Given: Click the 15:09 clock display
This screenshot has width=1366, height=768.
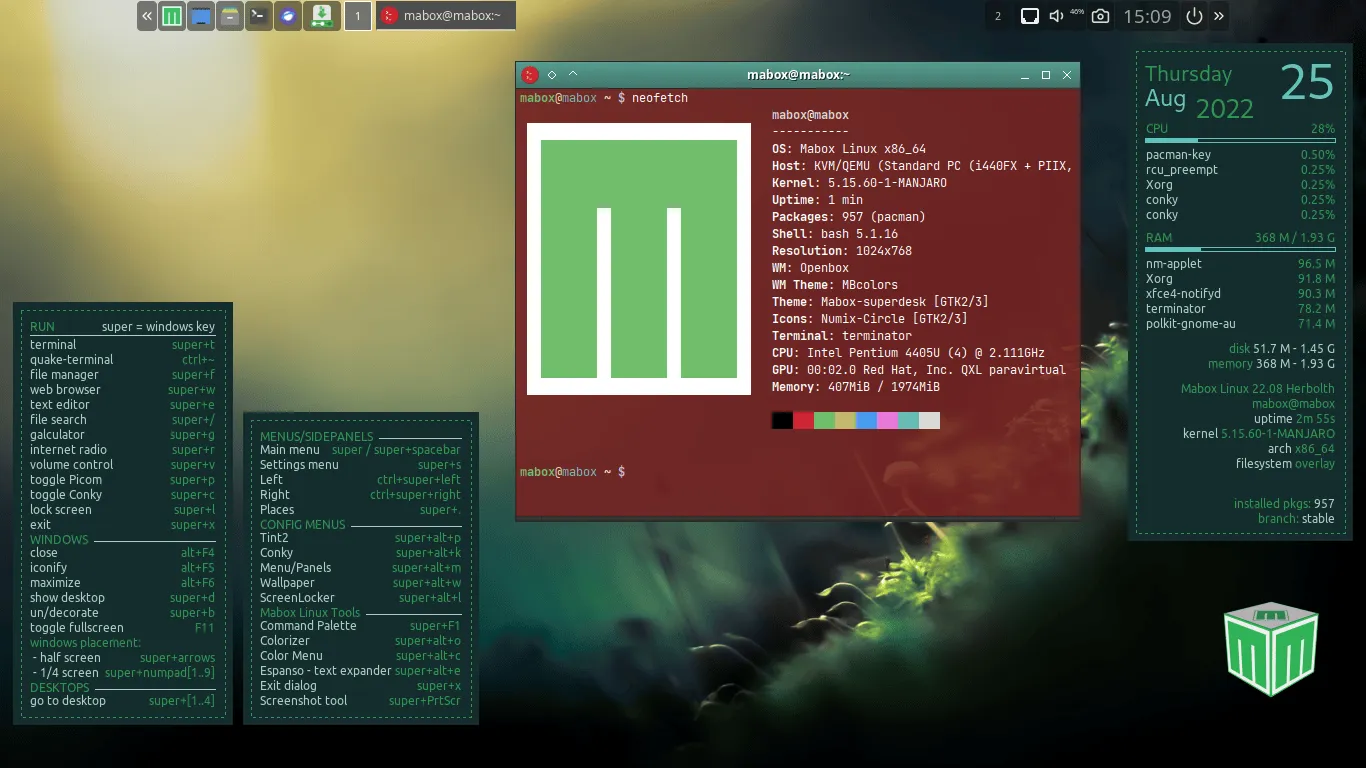Looking at the screenshot, I should click(1147, 16).
